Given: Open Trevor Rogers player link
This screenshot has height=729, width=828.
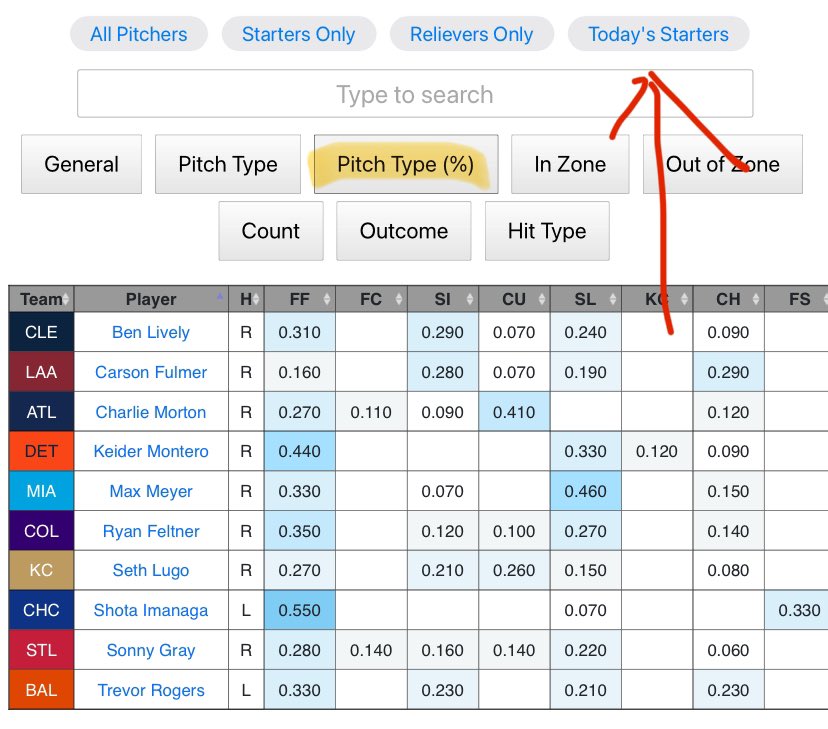Looking at the screenshot, I should tap(151, 690).
